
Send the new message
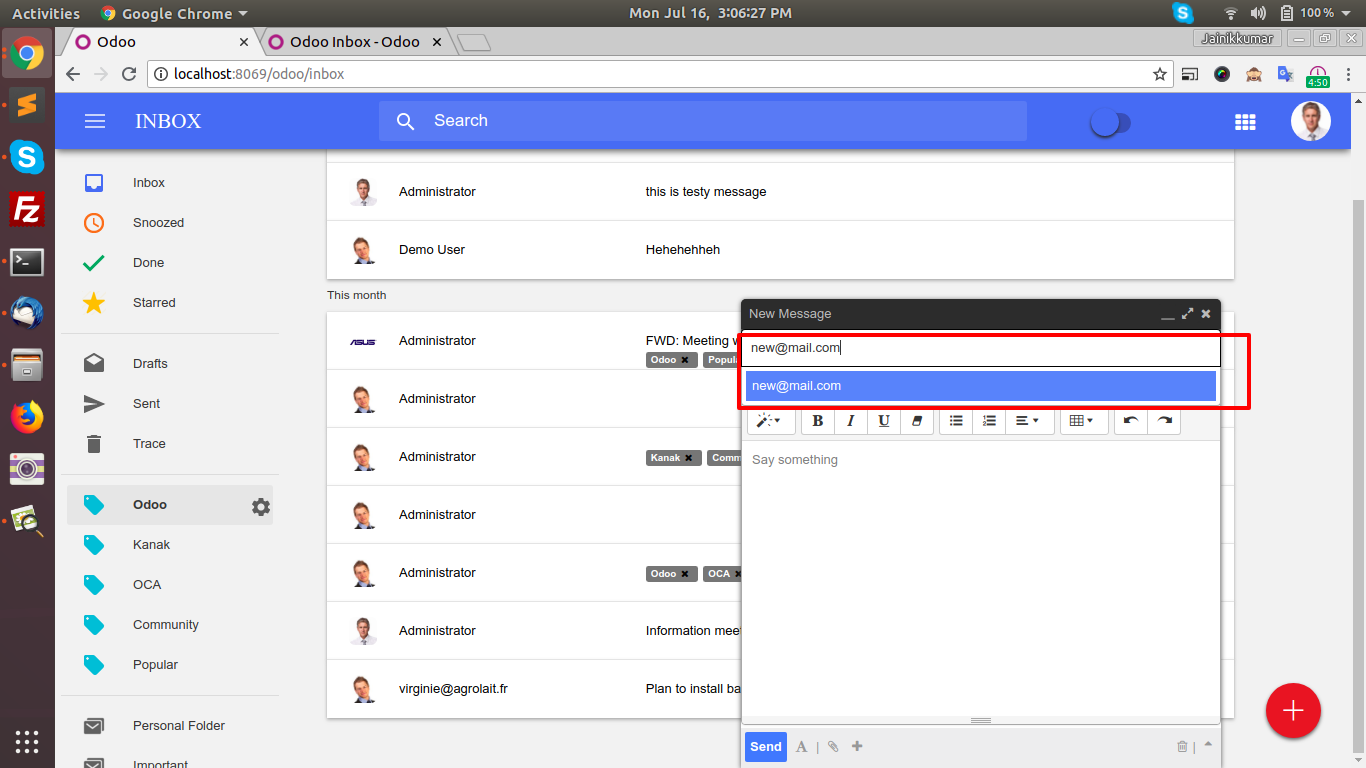766,747
